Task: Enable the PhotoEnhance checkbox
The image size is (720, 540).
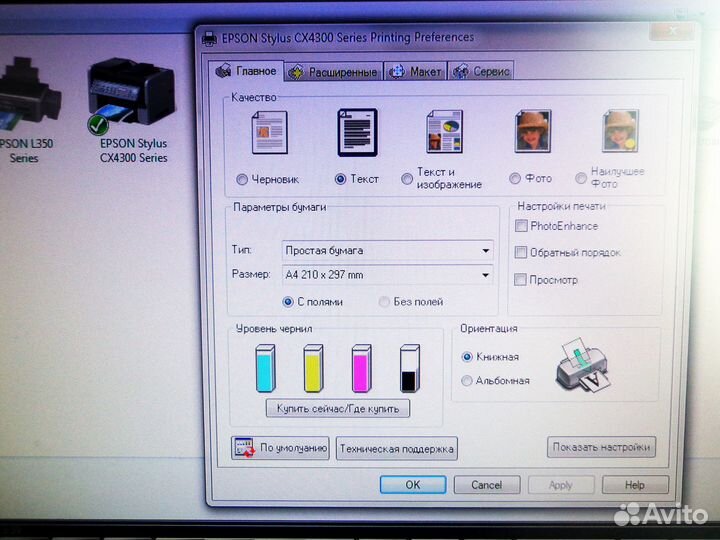Action: [x=521, y=226]
